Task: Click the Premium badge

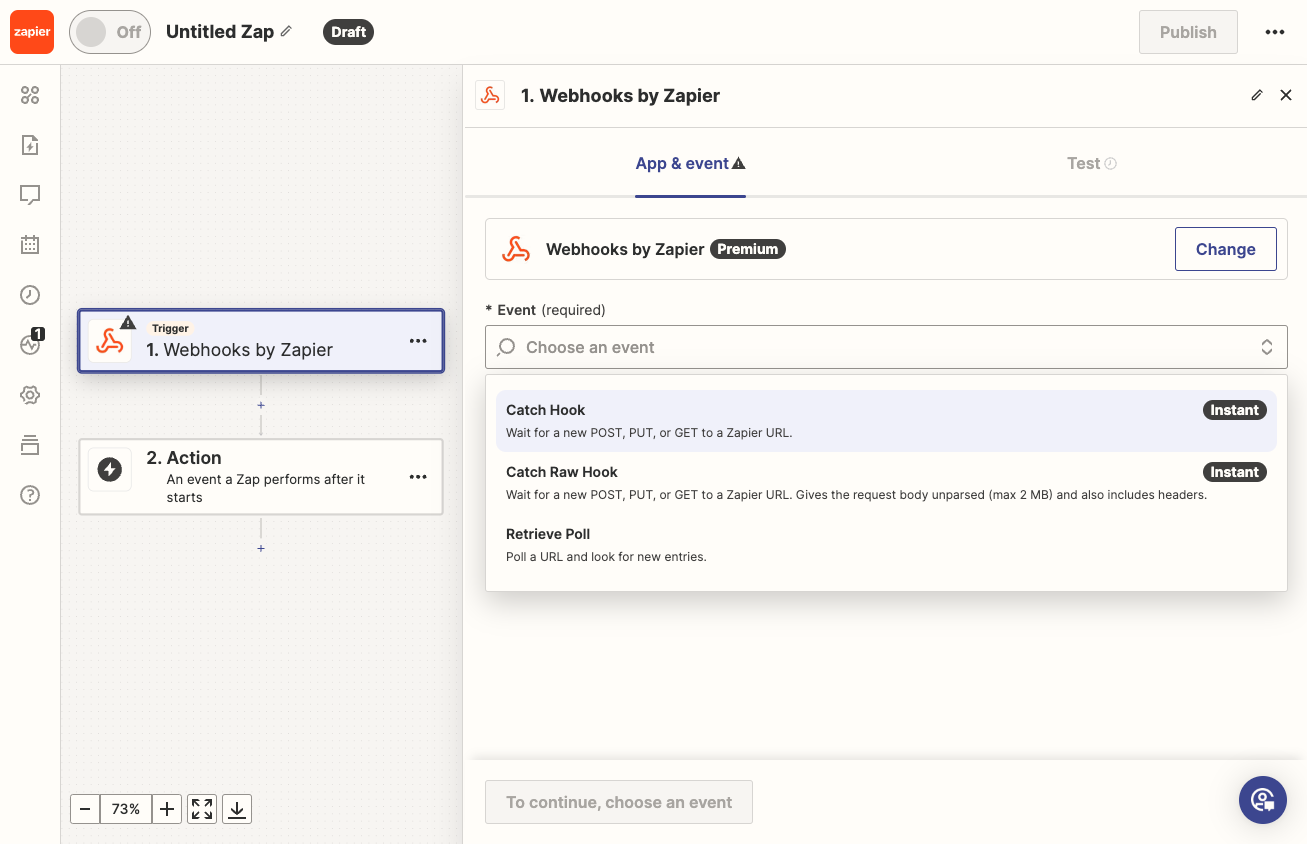Action: pyautogui.click(x=748, y=249)
